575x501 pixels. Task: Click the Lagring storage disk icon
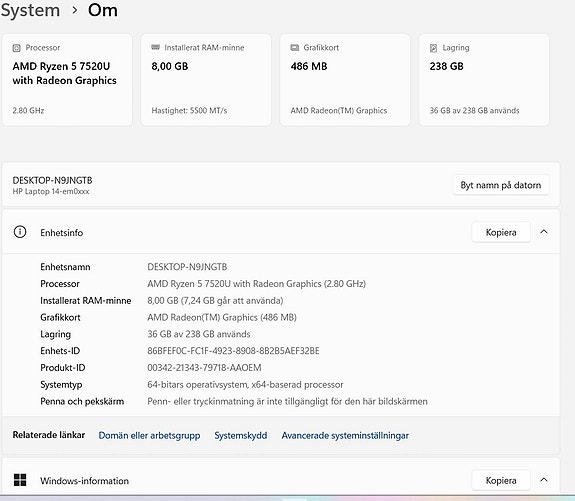coord(433,48)
